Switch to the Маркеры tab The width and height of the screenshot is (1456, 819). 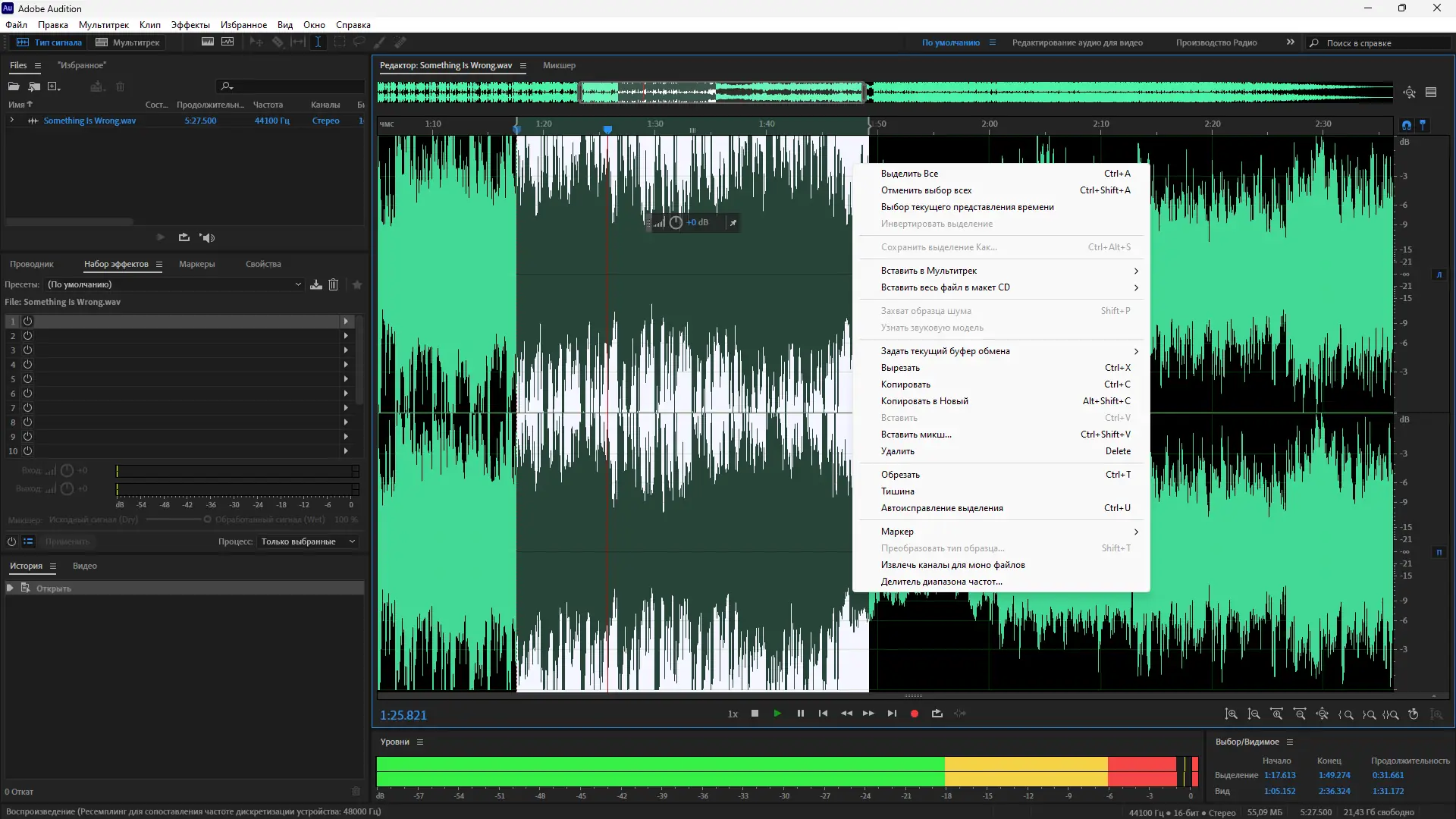pos(196,264)
